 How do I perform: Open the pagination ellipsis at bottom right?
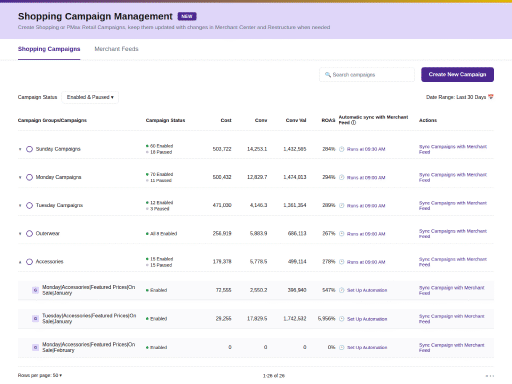(490, 376)
